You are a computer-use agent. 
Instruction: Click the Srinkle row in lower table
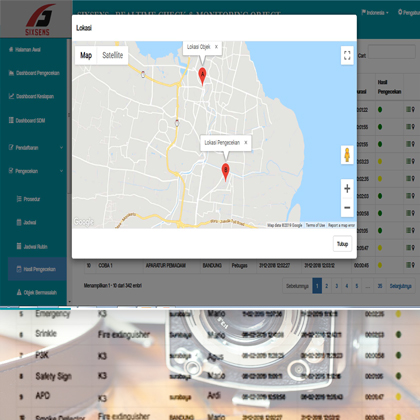click(x=210, y=334)
